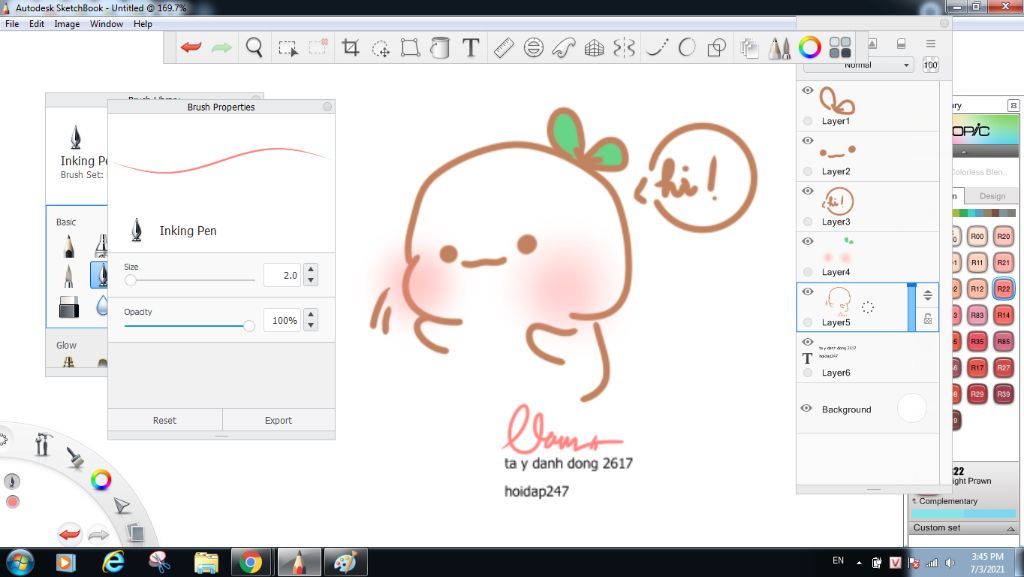Hide Layer5 with its eye icon
1024x577 pixels.
click(808, 291)
